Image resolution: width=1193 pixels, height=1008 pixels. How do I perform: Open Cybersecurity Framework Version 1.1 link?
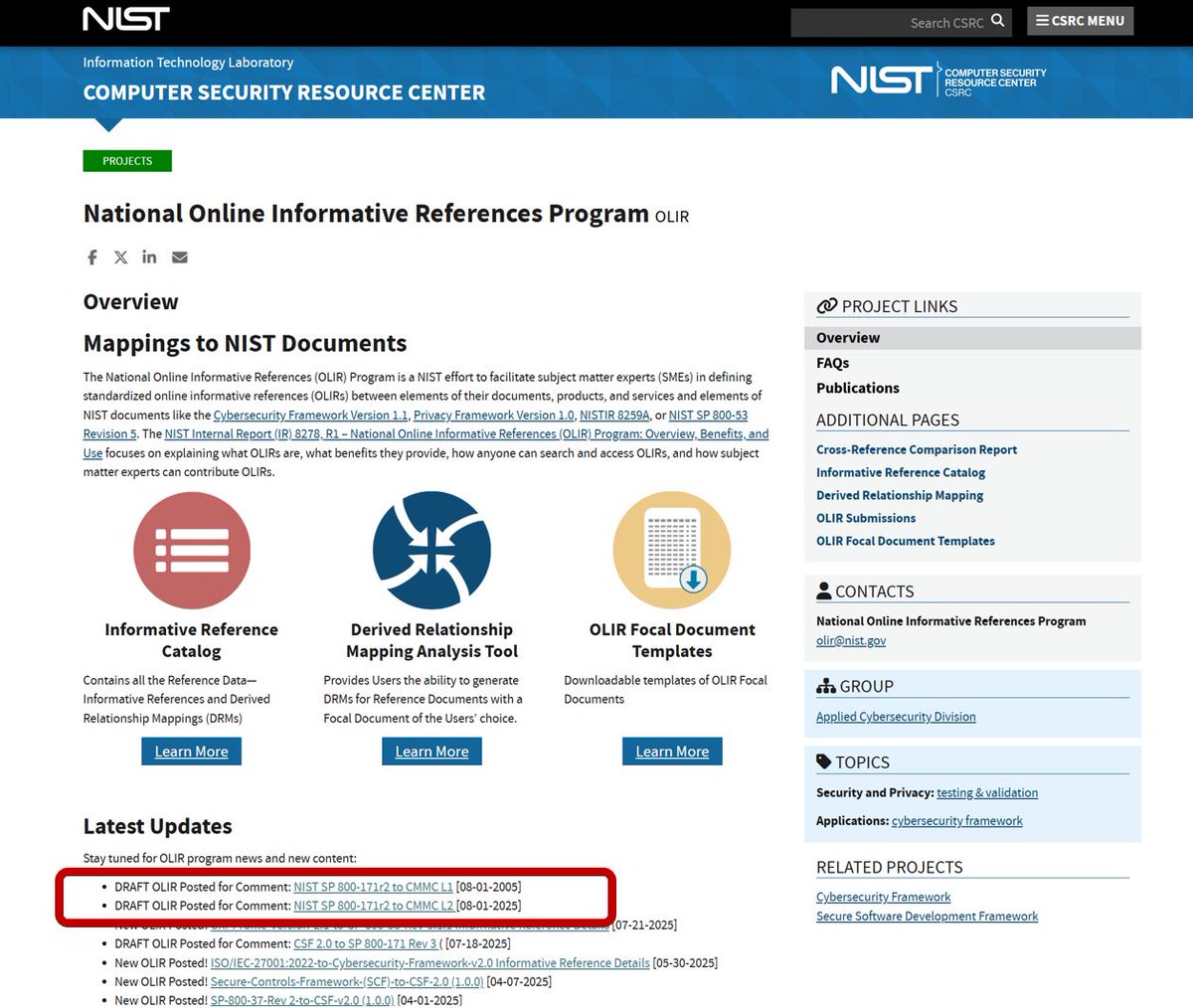point(310,416)
